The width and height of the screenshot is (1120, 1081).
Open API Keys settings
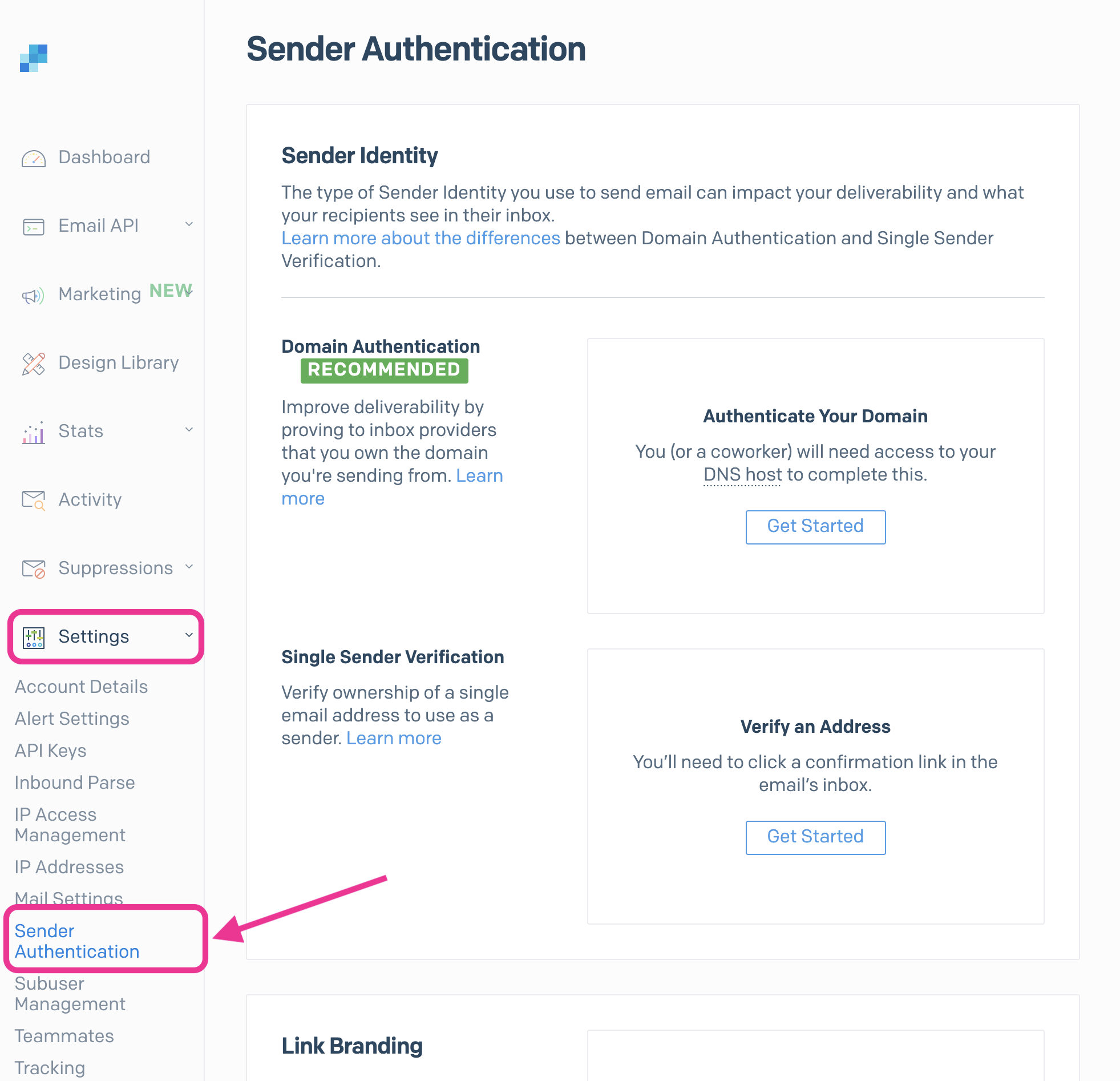click(50, 751)
